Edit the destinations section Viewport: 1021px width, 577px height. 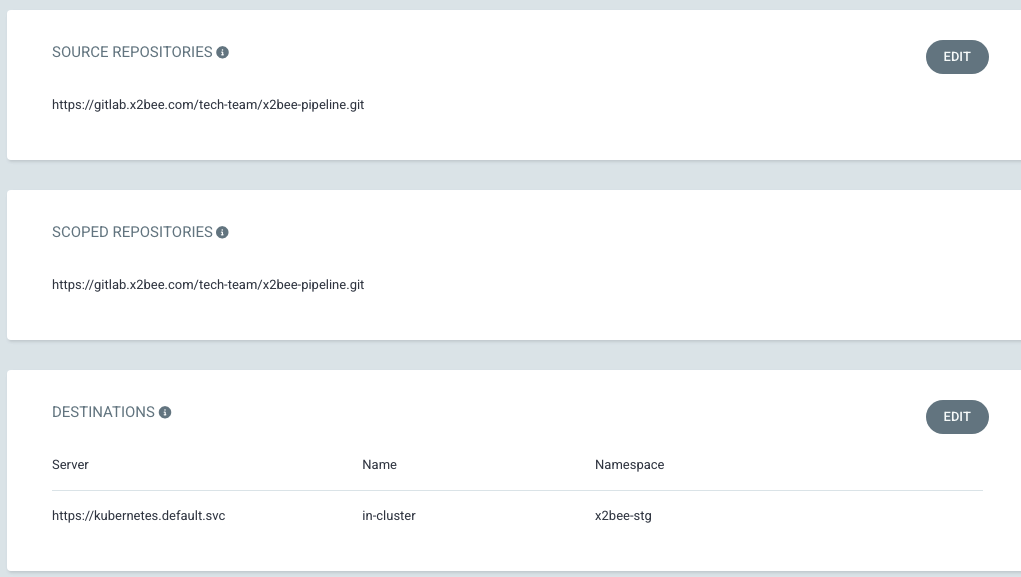(957, 417)
